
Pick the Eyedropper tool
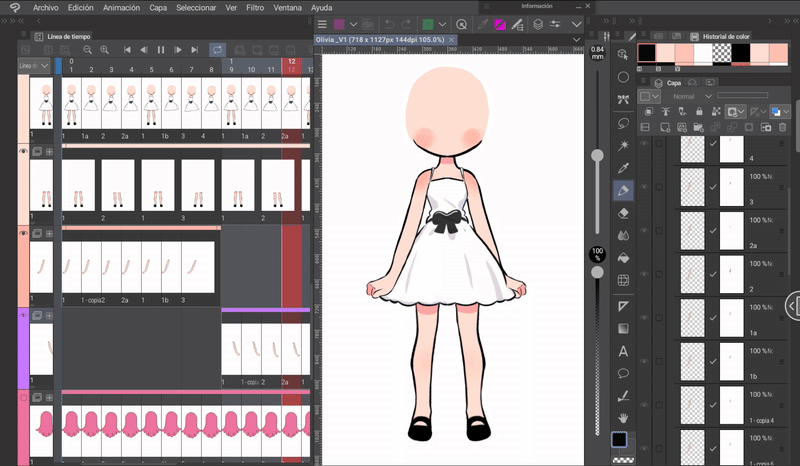click(624, 168)
